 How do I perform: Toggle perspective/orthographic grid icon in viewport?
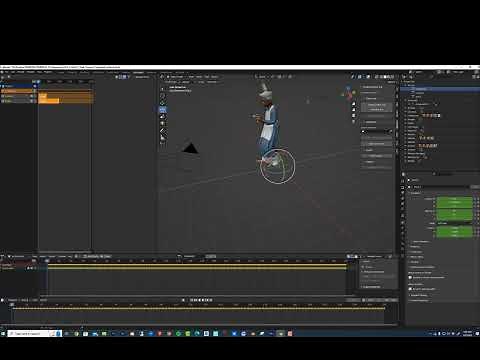(x=354, y=121)
